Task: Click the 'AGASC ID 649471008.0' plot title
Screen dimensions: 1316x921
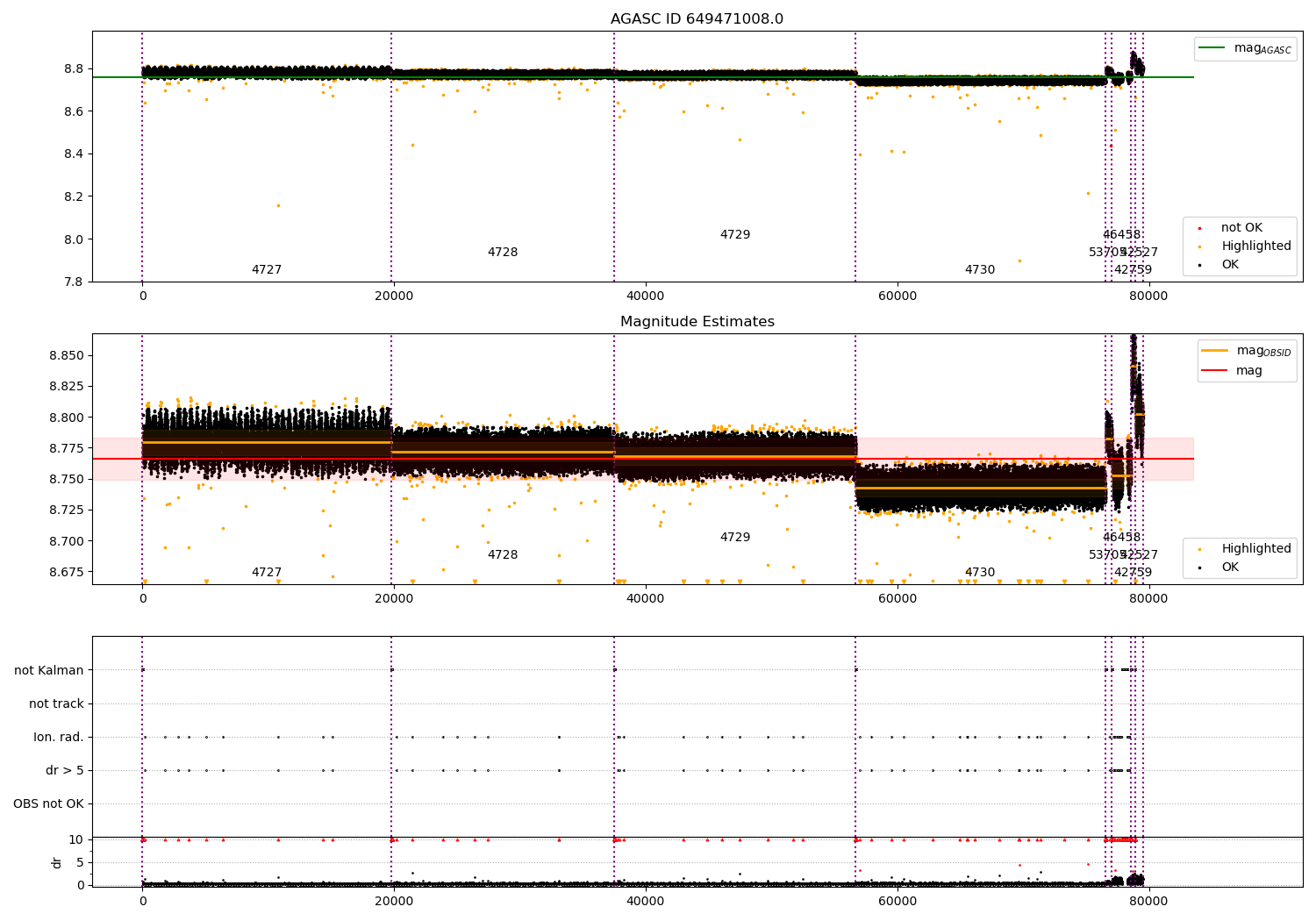Action: click(x=697, y=19)
